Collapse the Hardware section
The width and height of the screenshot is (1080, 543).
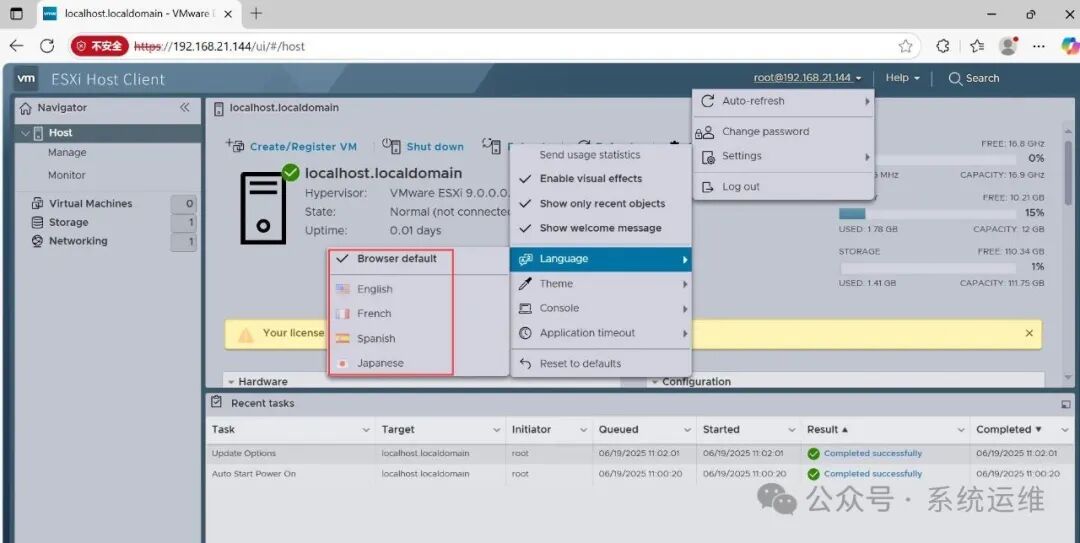click(x=231, y=382)
